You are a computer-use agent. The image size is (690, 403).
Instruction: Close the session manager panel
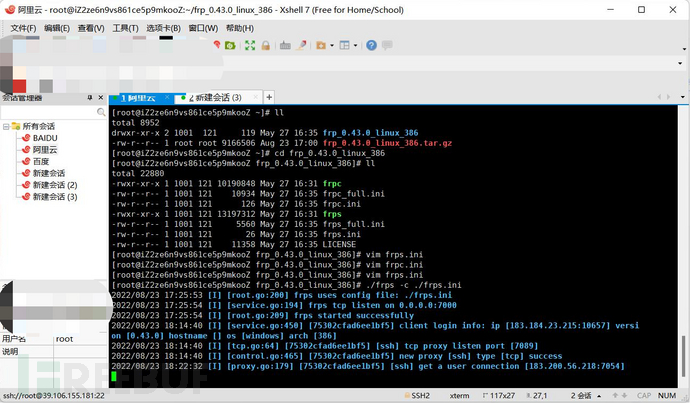click(101, 98)
